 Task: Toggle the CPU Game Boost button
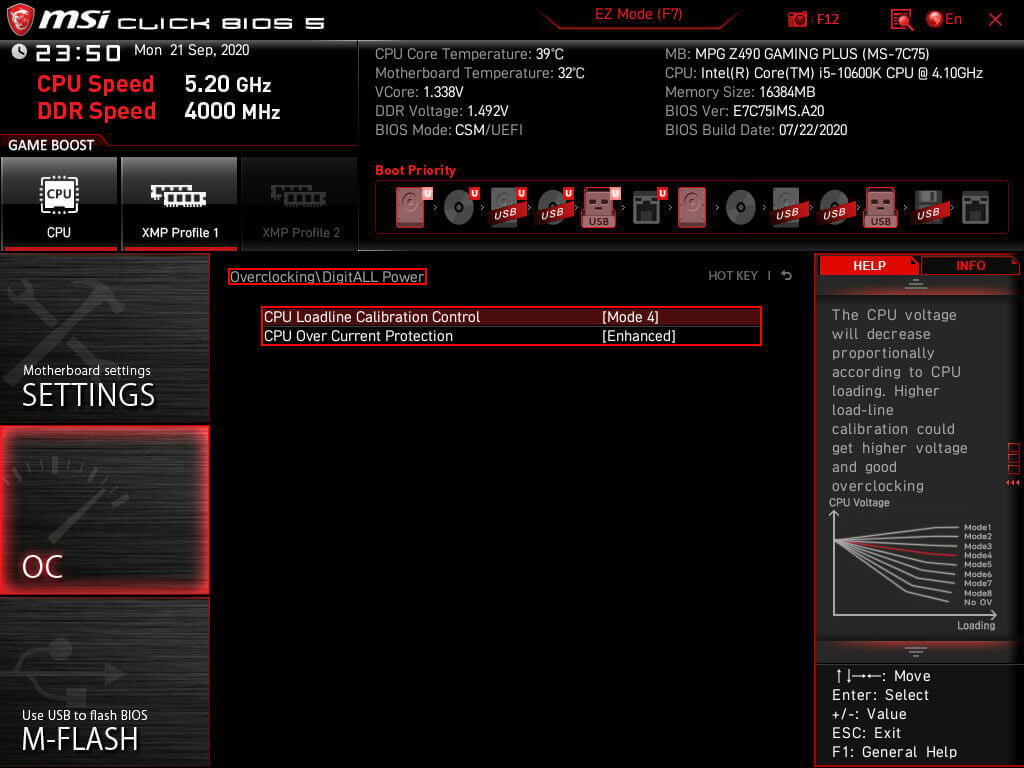(x=59, y=203)
